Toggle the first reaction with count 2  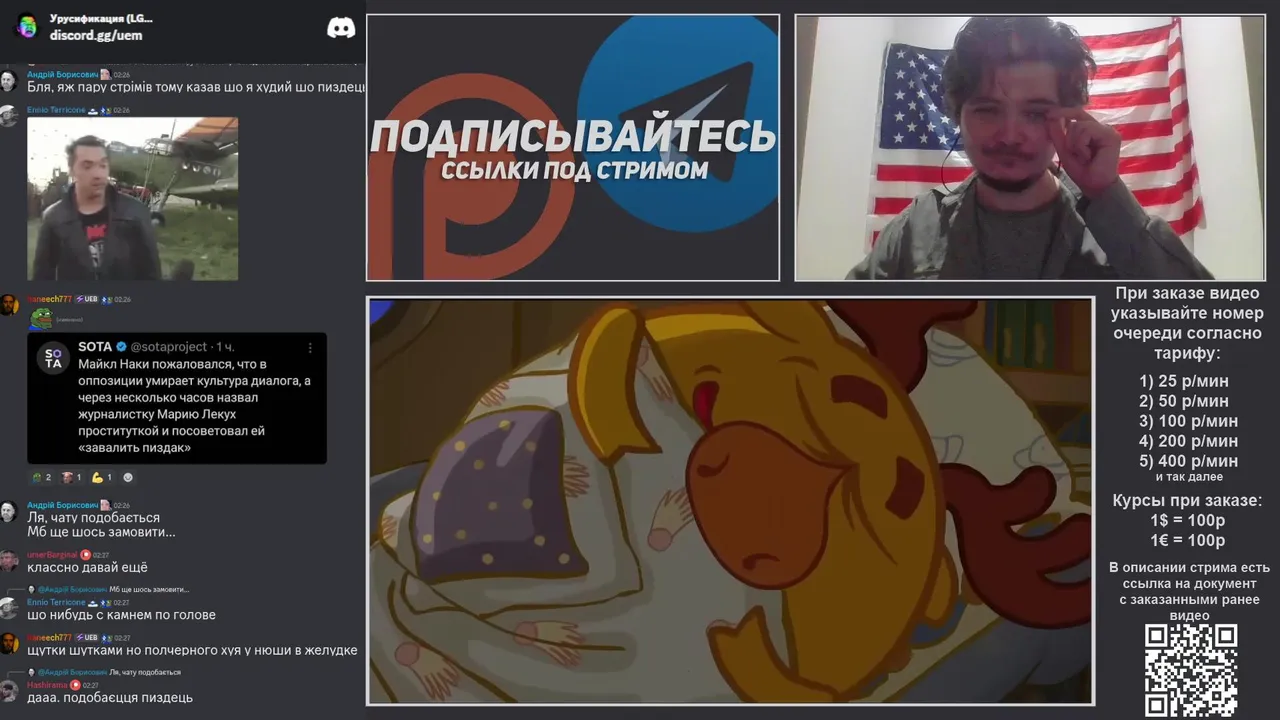pyautogui.click(x=41, y=477)
